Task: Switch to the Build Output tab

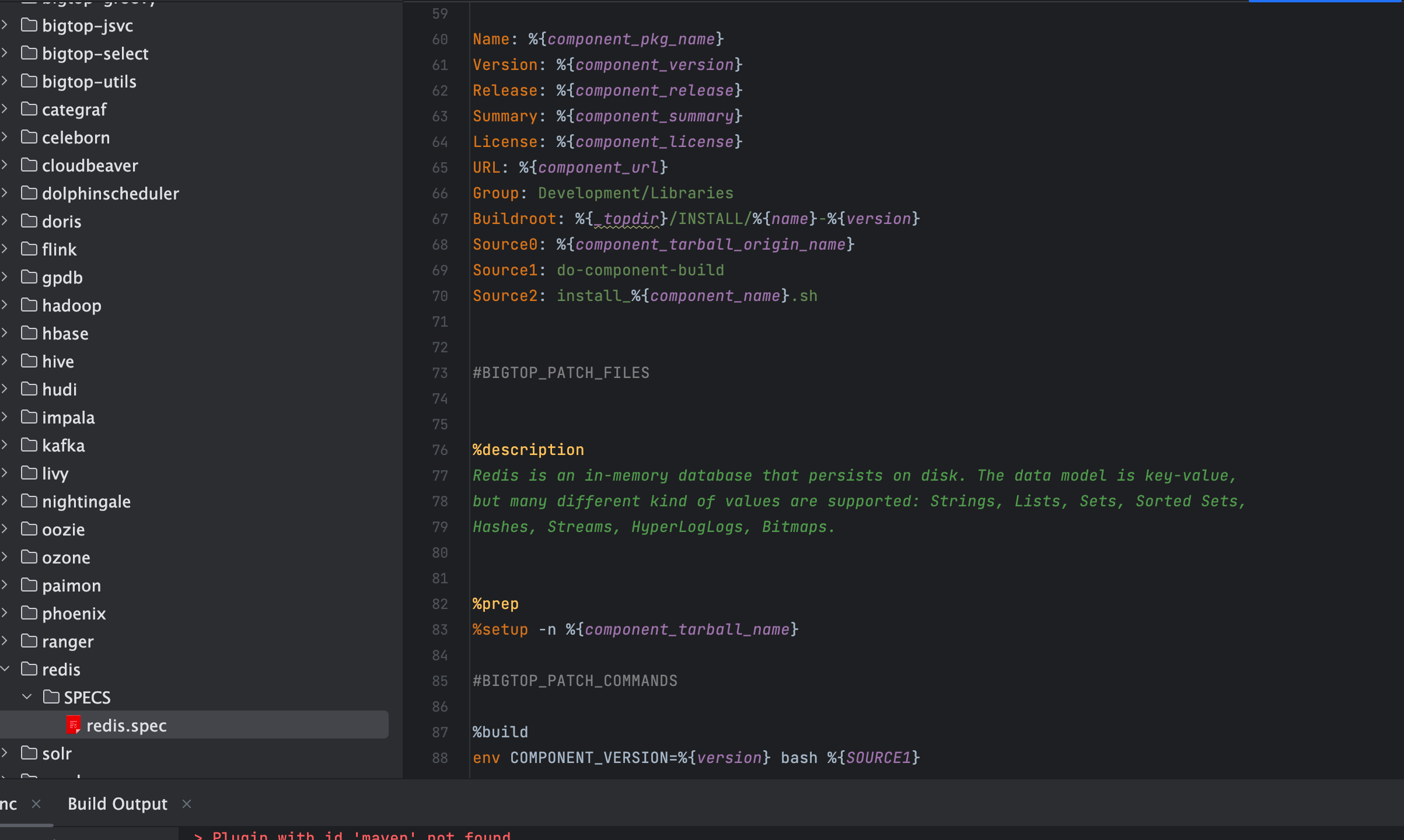Action: (117, 804)
